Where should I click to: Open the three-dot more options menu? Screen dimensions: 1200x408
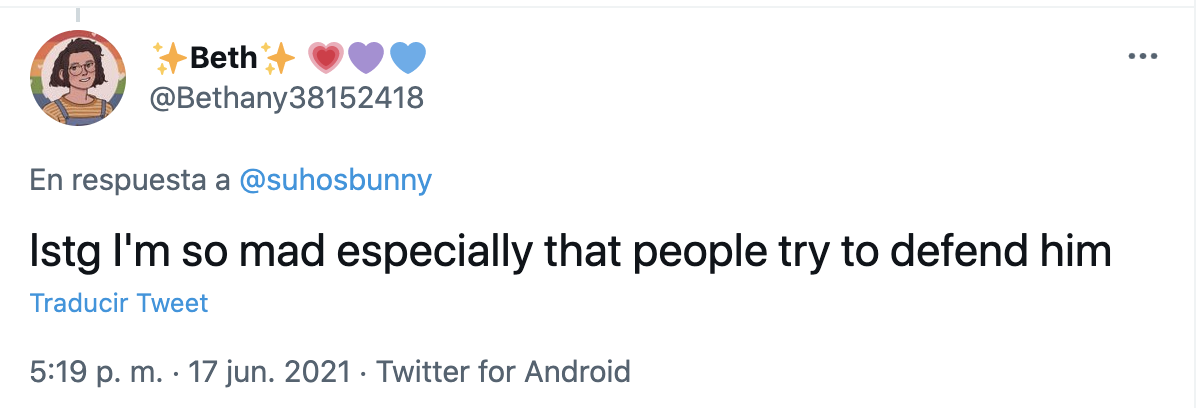point(1141,57)
